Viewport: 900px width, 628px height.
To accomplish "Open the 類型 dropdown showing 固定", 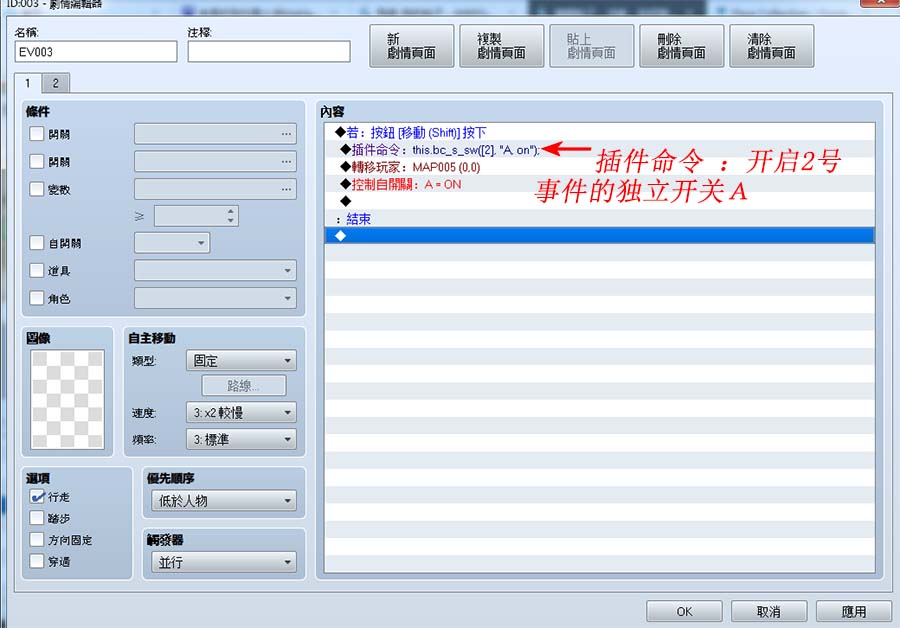I will tap(241, 360).
